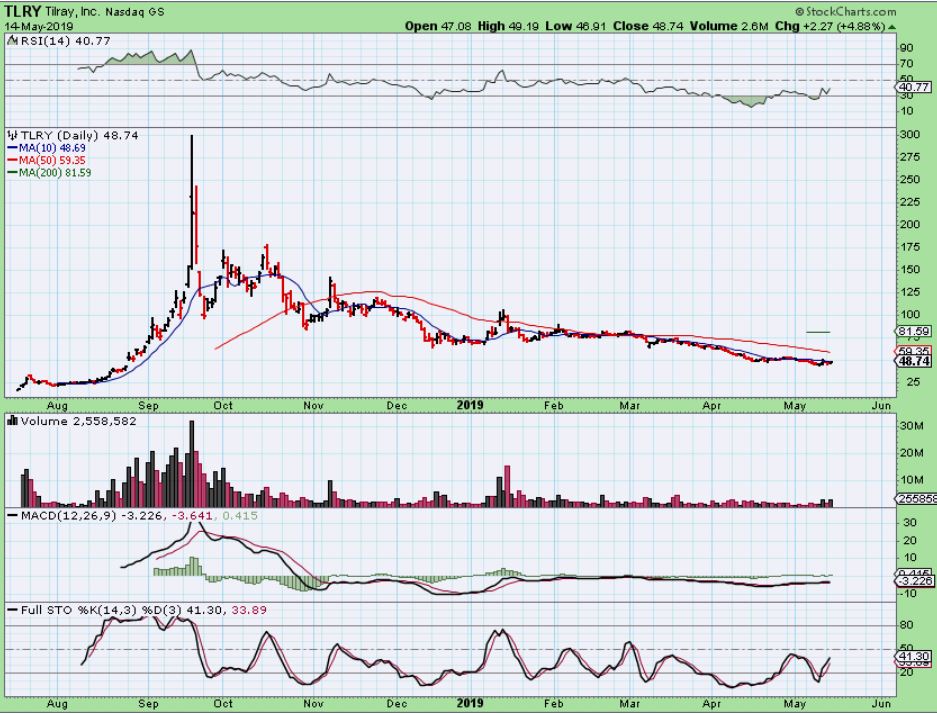Click the Volume 2,558,582 panel label
This screenshot has height=714, width=937.
[x=78, y=421]
